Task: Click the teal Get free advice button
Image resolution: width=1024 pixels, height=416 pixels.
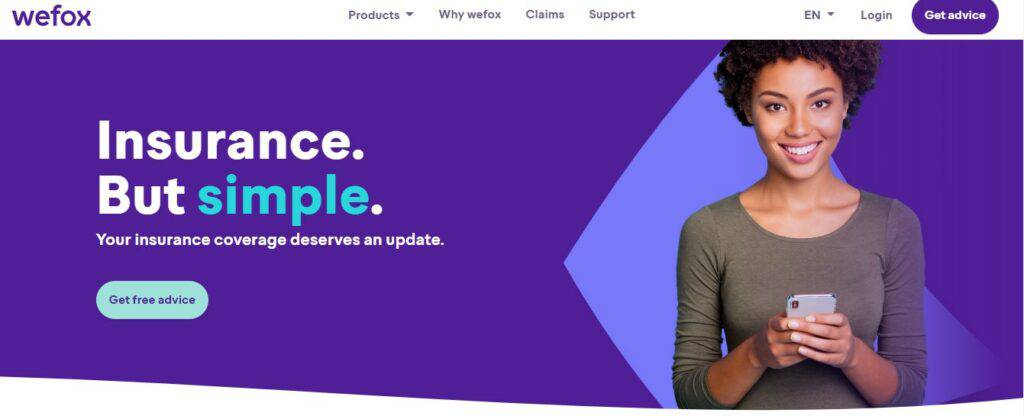Action: click(x=152, y=300)
